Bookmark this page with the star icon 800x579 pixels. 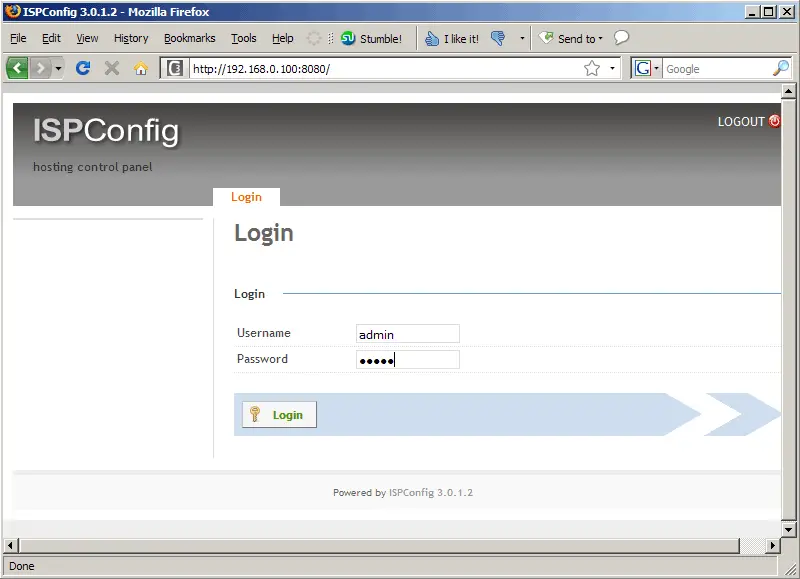pyautogui.click(x=592, y=68)
